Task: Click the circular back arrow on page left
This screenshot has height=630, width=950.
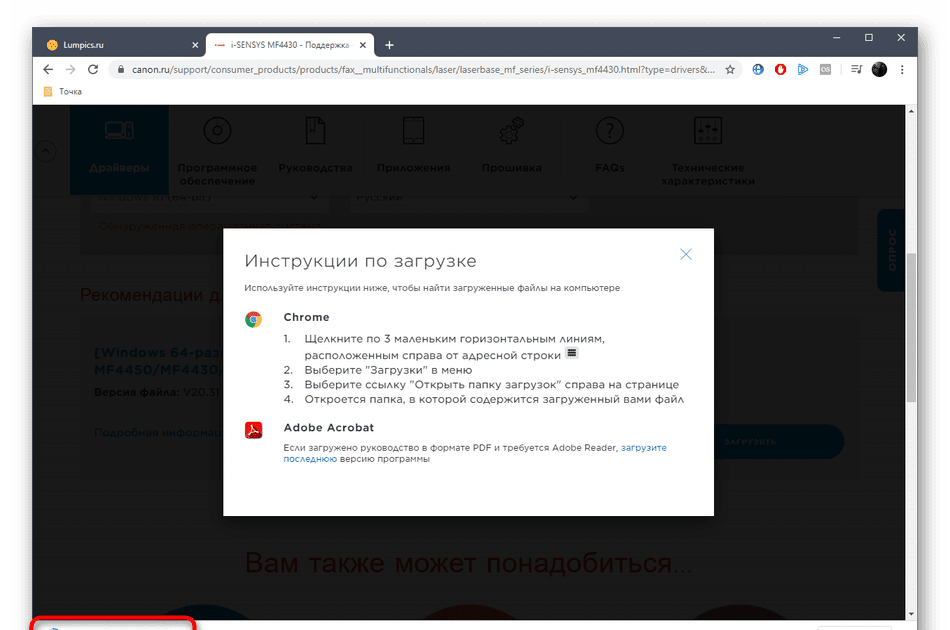Action: click(46, 151)
